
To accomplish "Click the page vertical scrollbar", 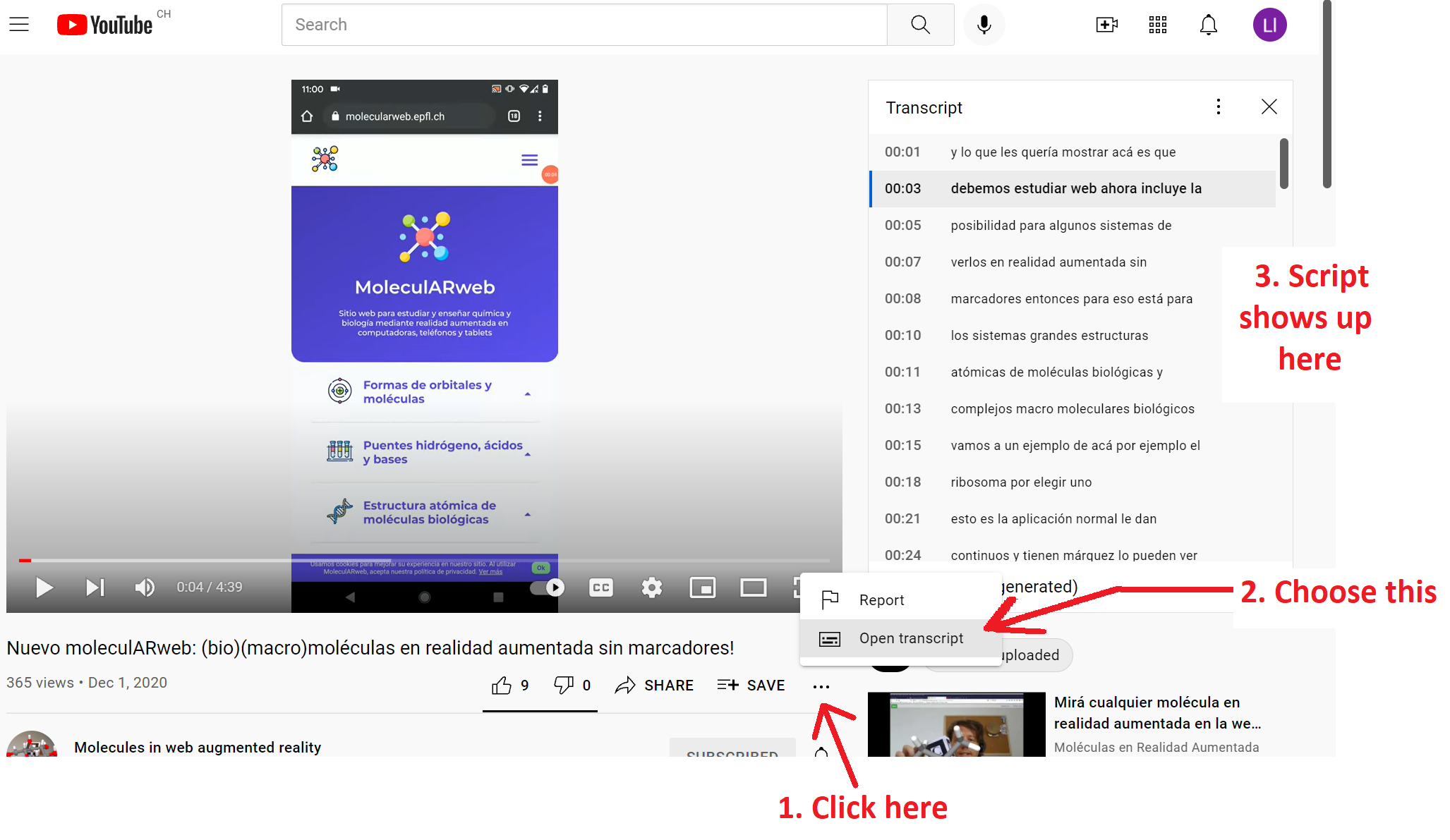I will tap(1327, 95).
